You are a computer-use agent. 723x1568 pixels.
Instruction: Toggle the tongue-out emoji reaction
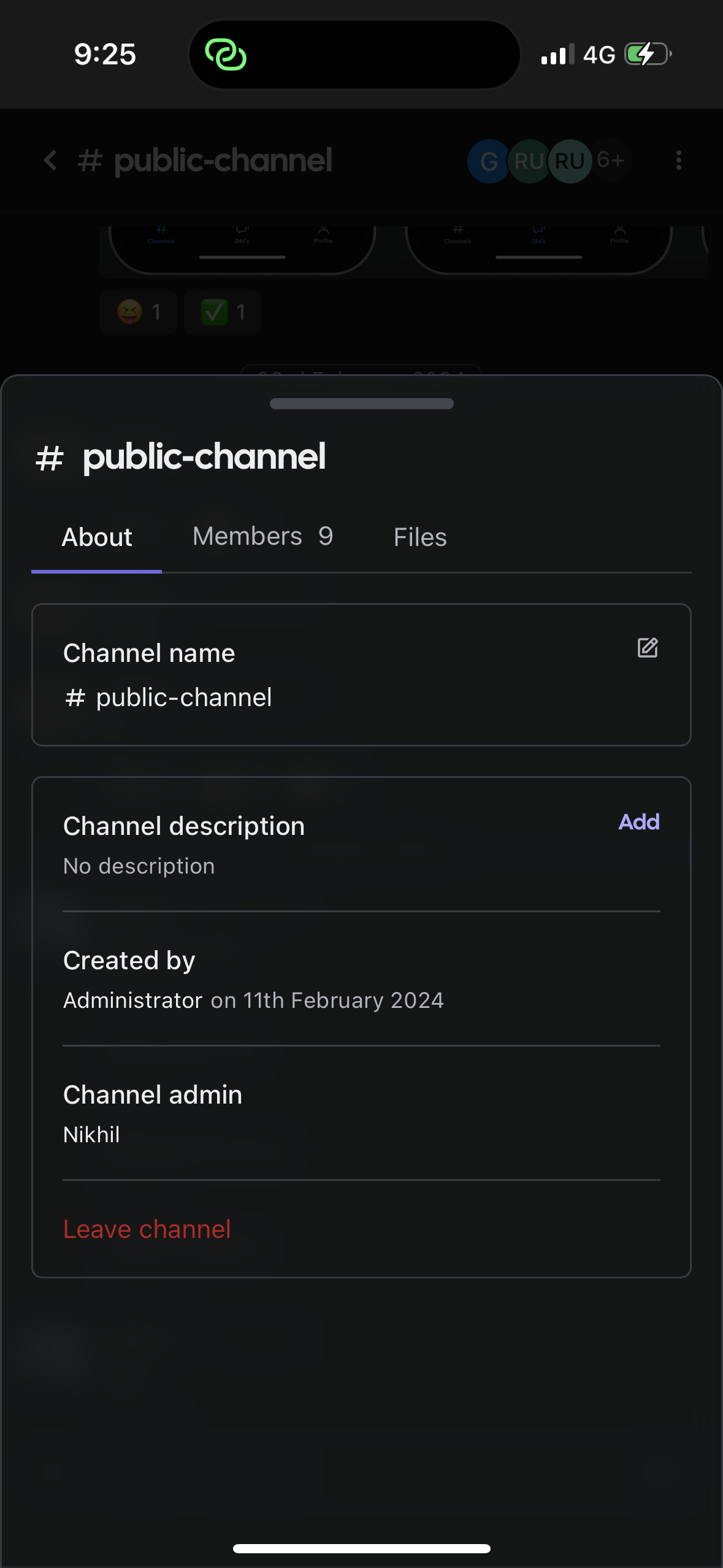pyautogui.click(x=138, y=312)
